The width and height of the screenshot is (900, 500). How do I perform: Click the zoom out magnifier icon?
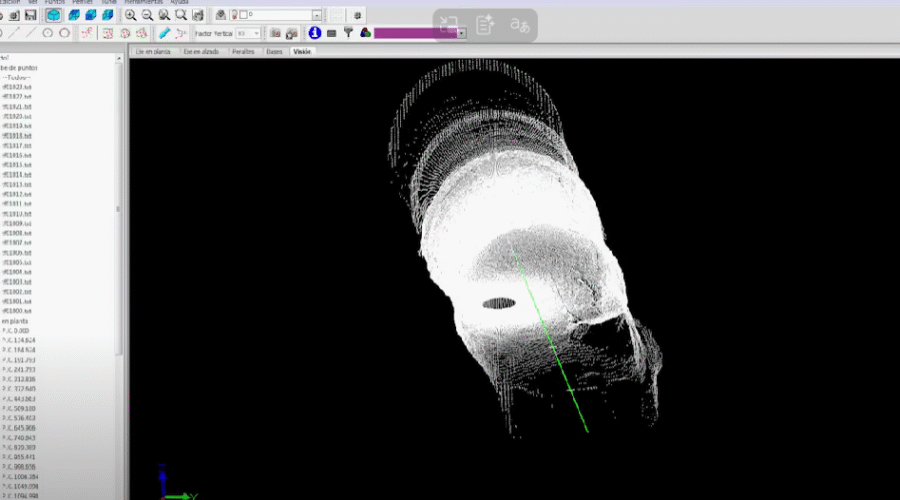(148, 15)
